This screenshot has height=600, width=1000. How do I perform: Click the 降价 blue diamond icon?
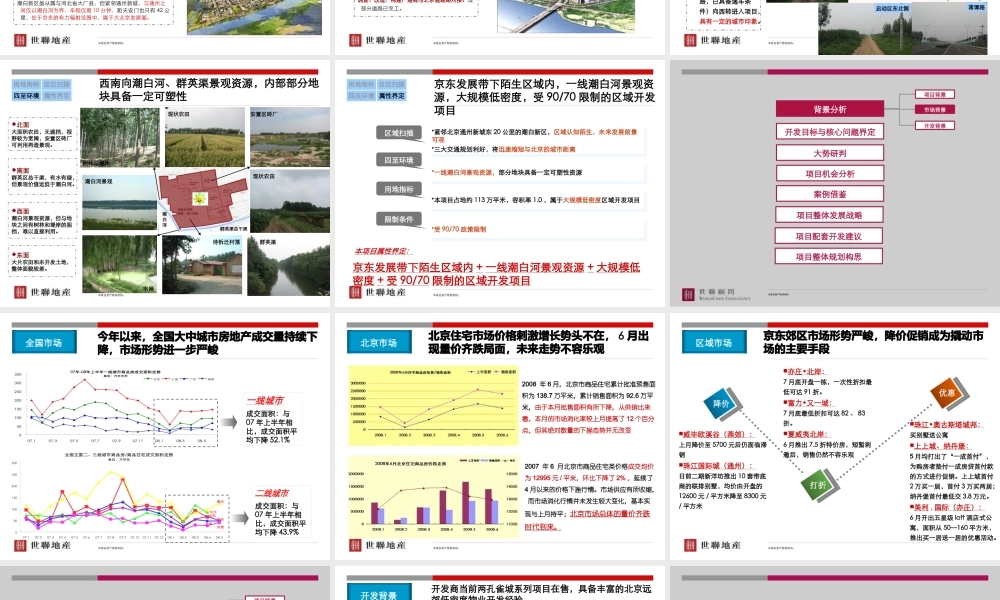click(x=721, y=404)
